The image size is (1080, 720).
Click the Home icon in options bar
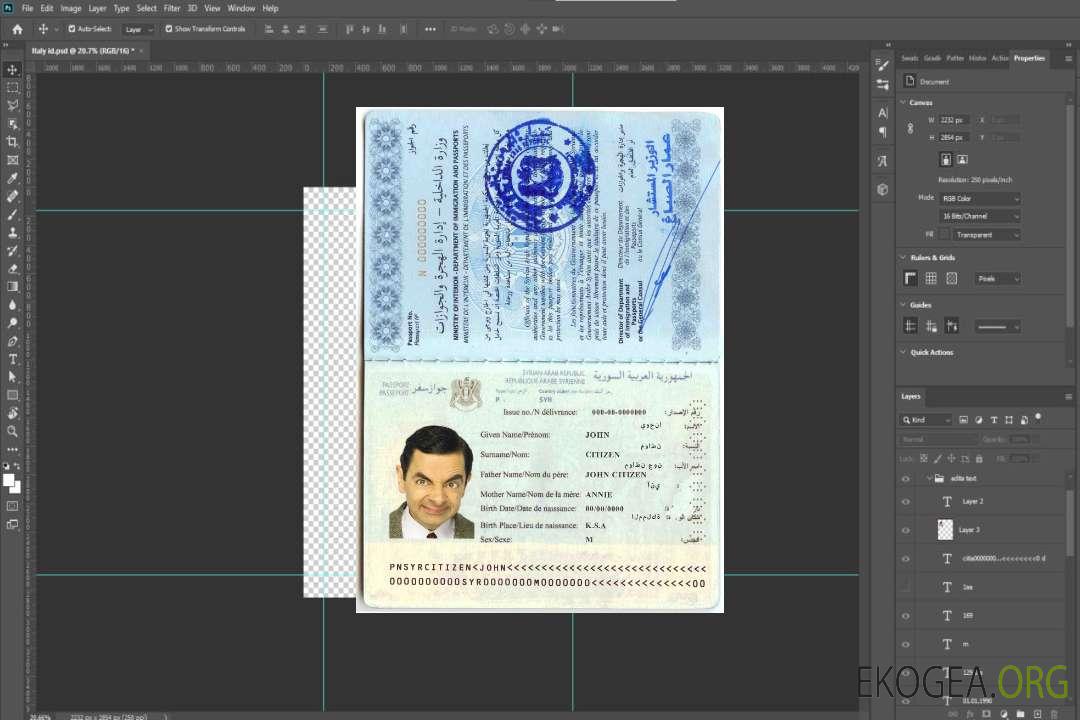click(x=17, y=29)
